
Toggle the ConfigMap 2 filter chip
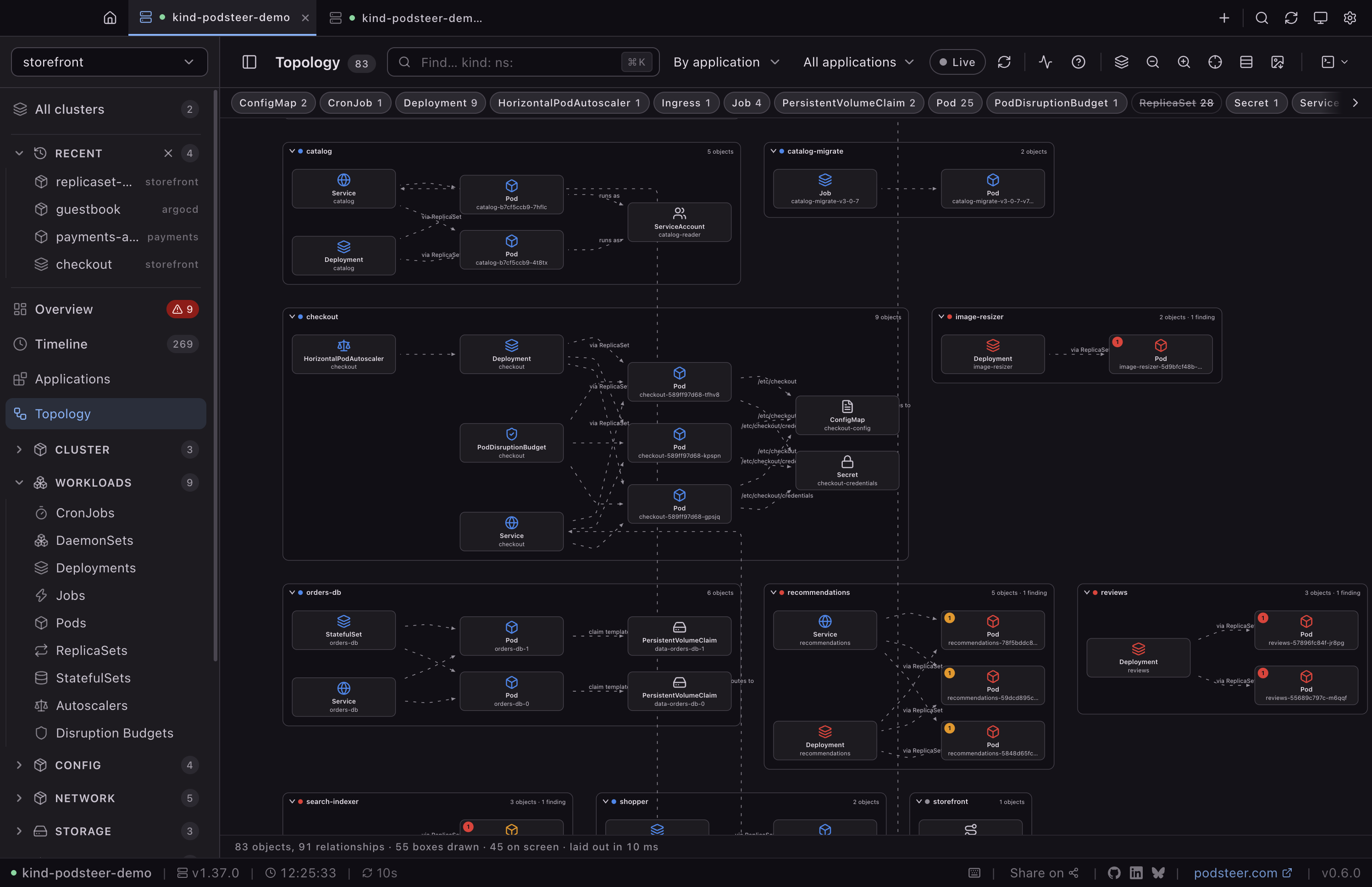[273, 103]
